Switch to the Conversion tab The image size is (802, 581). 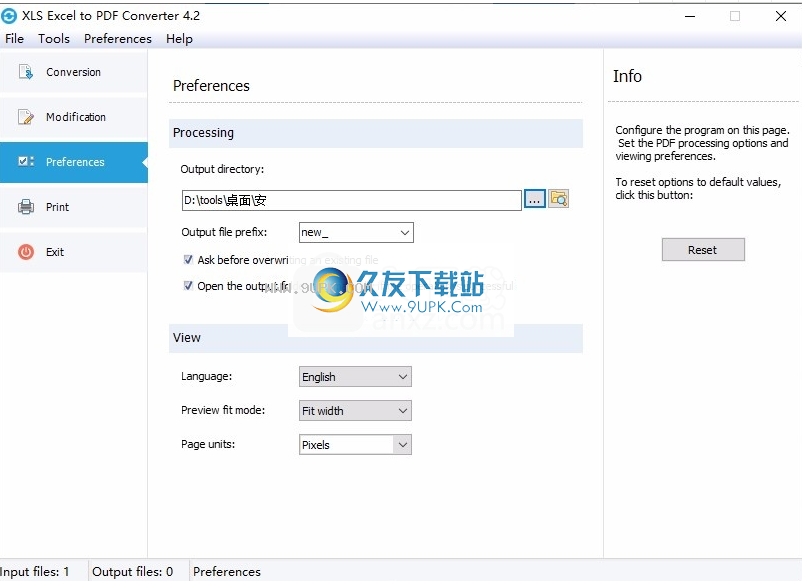(x=74, y=72)
